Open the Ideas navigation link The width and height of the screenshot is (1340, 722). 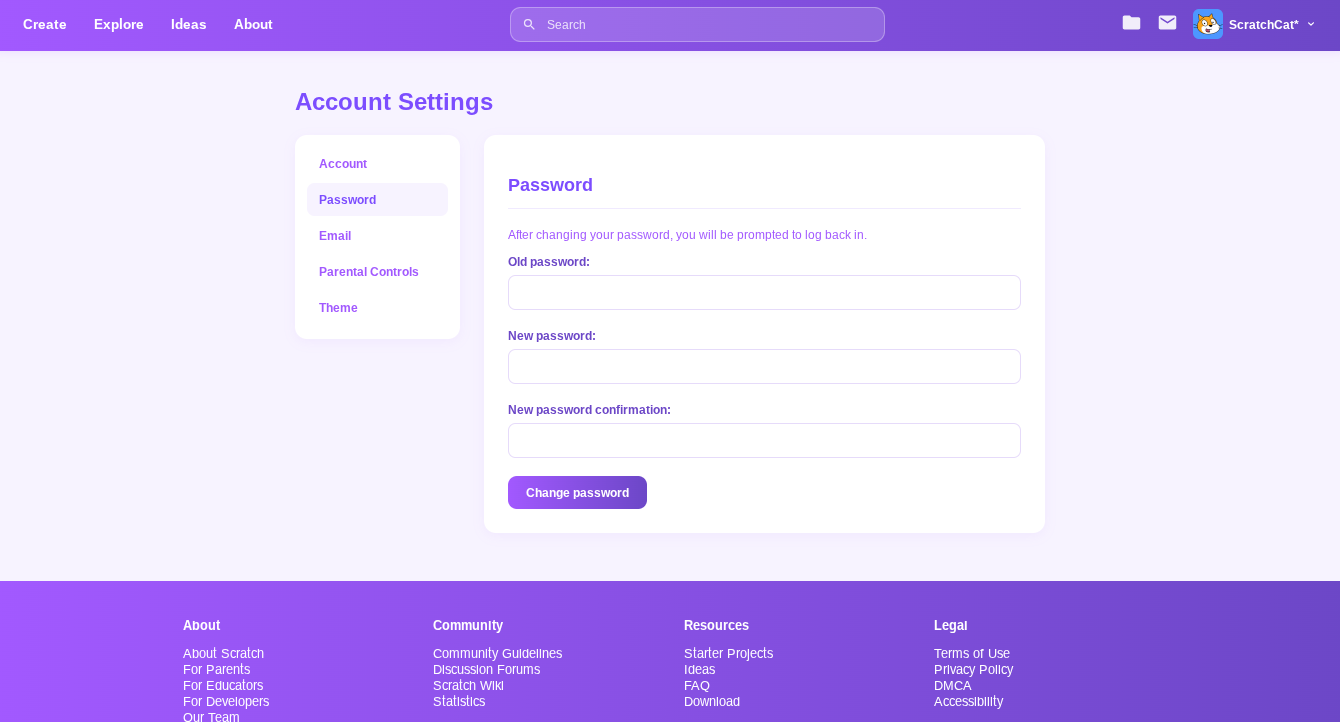point(188,24)
